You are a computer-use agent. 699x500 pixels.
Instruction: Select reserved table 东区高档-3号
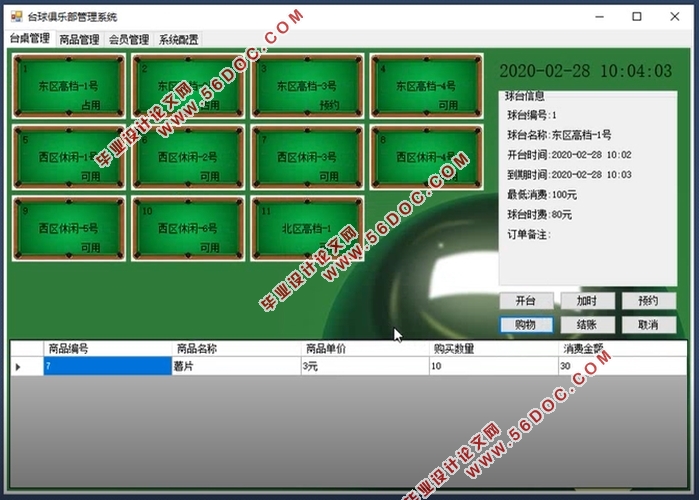click(x=307, y=86)
